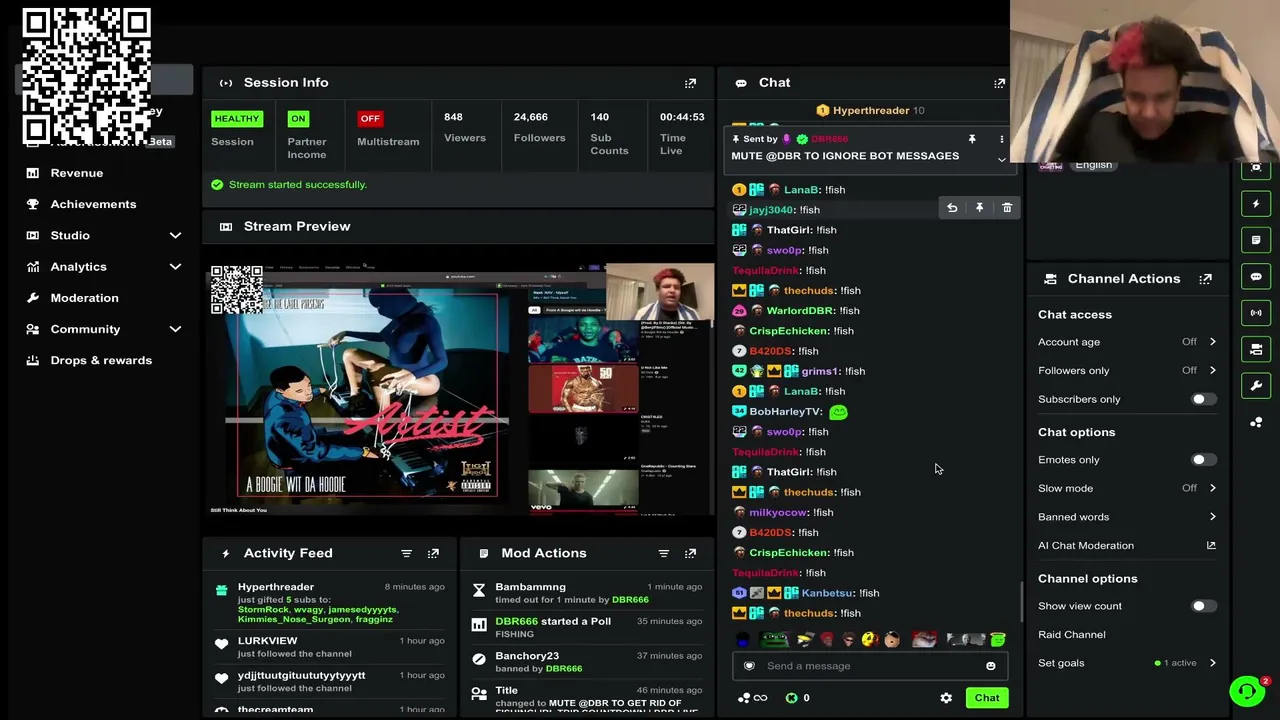Open the Mod Actions filter

[x=663, y=553]
